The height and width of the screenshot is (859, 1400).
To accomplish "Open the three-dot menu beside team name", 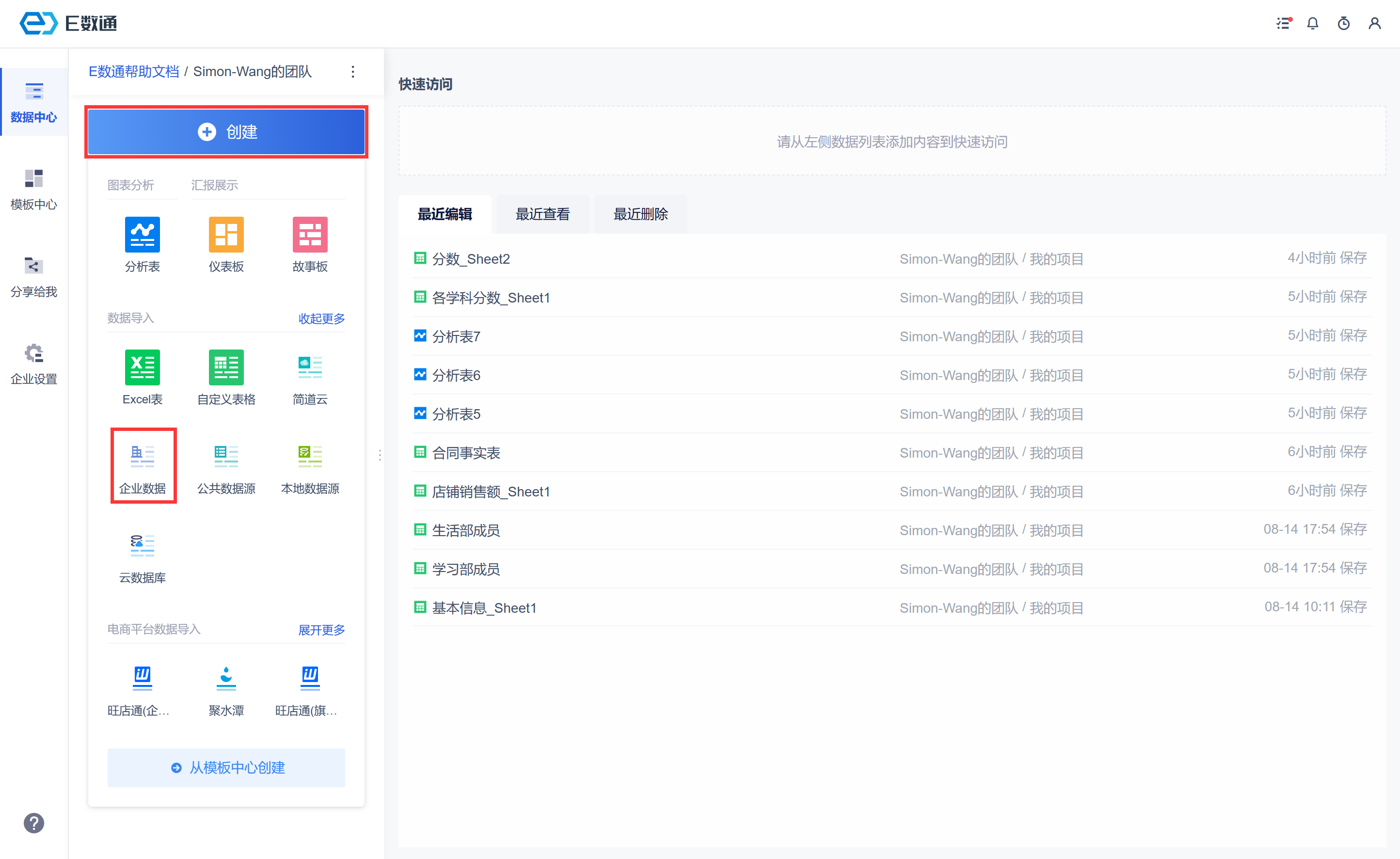I will pos(353,72).
